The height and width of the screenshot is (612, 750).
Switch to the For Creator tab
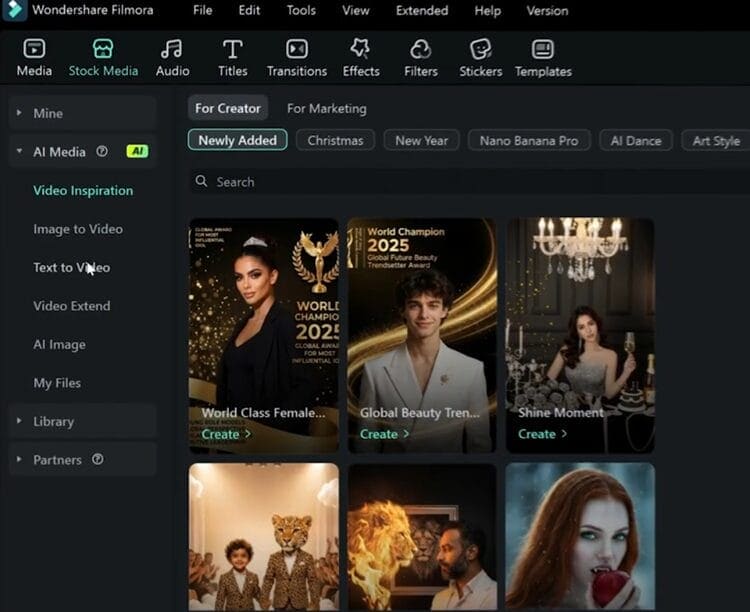pyautogui.click(x=228, y=108)
